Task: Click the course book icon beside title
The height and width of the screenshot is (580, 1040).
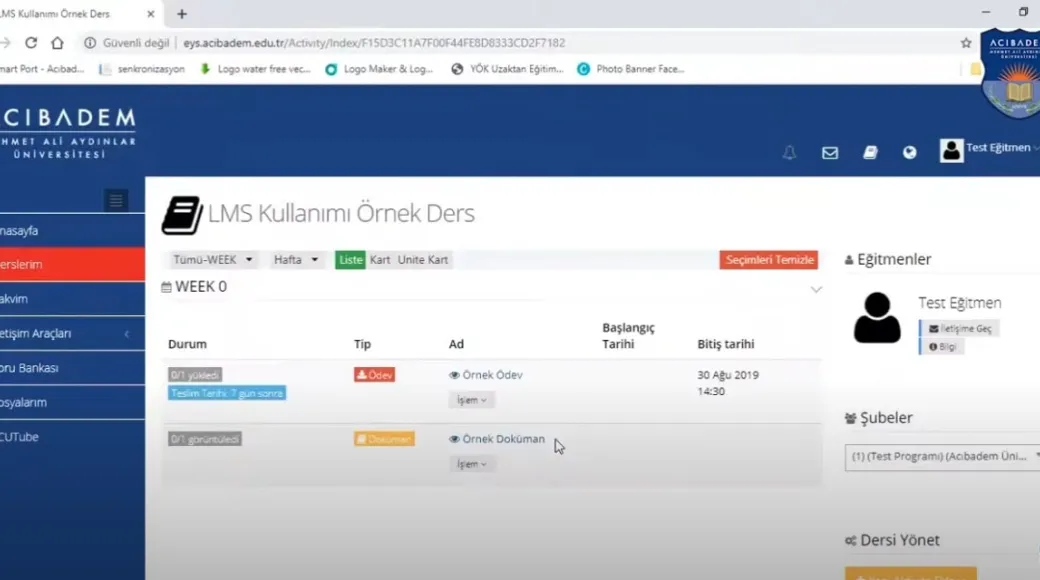Action: point(182,215)
